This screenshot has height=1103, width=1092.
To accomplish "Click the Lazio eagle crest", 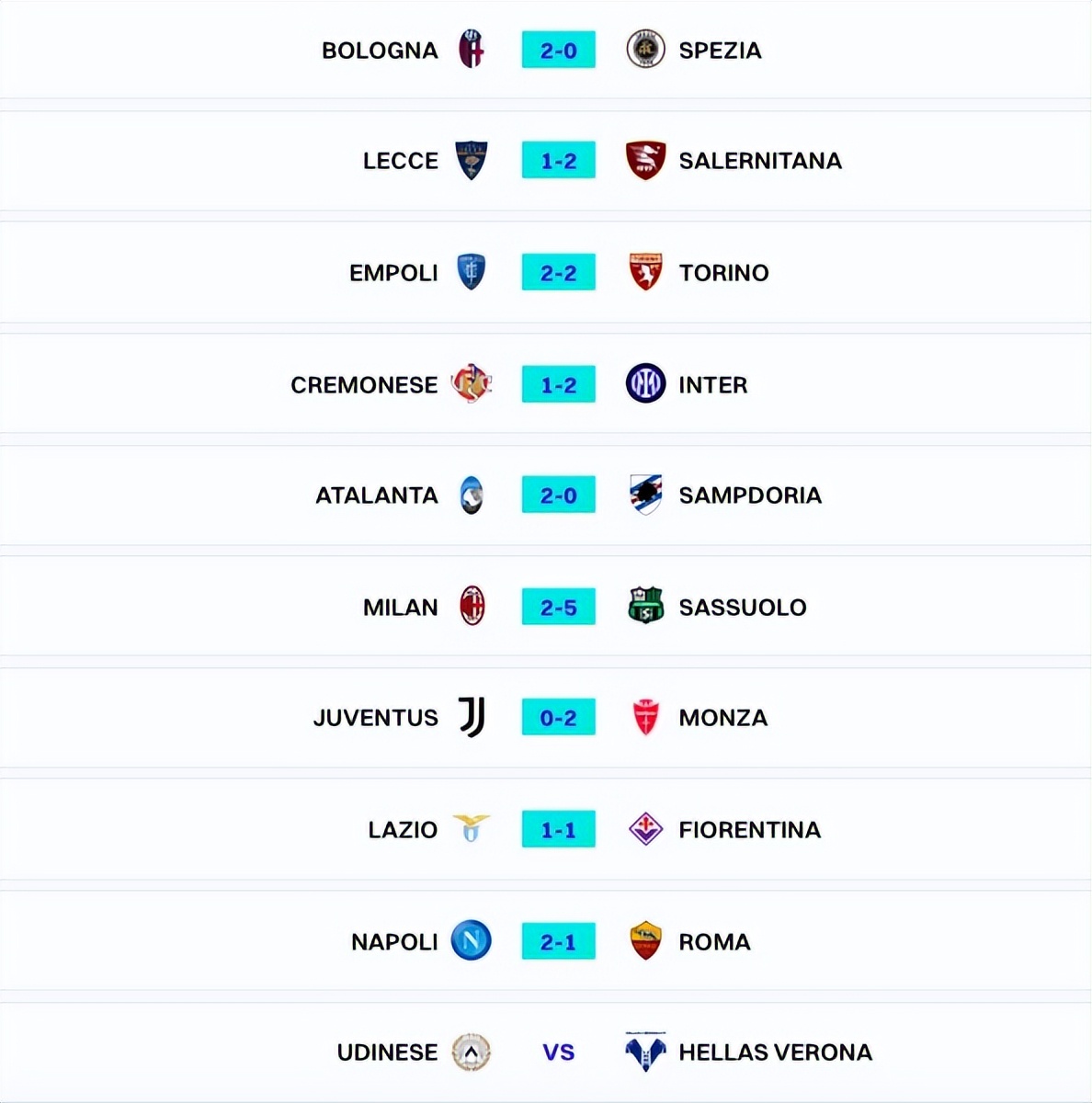I will pos(472,829).
